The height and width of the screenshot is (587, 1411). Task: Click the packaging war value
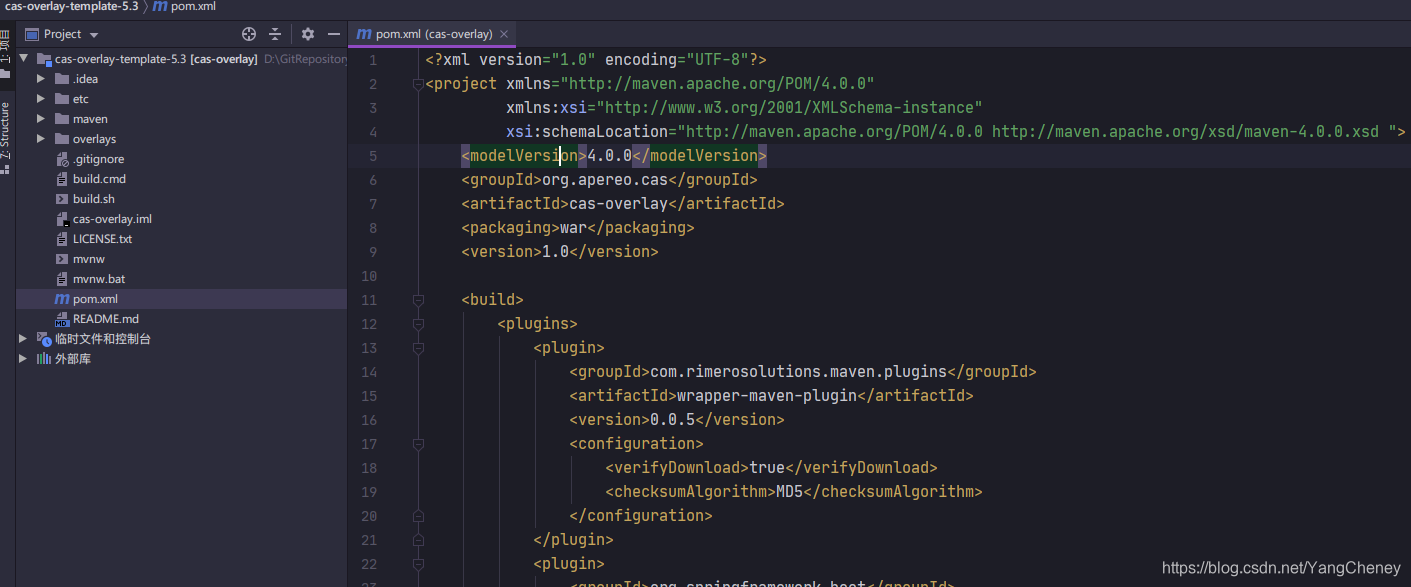point(573,228)
